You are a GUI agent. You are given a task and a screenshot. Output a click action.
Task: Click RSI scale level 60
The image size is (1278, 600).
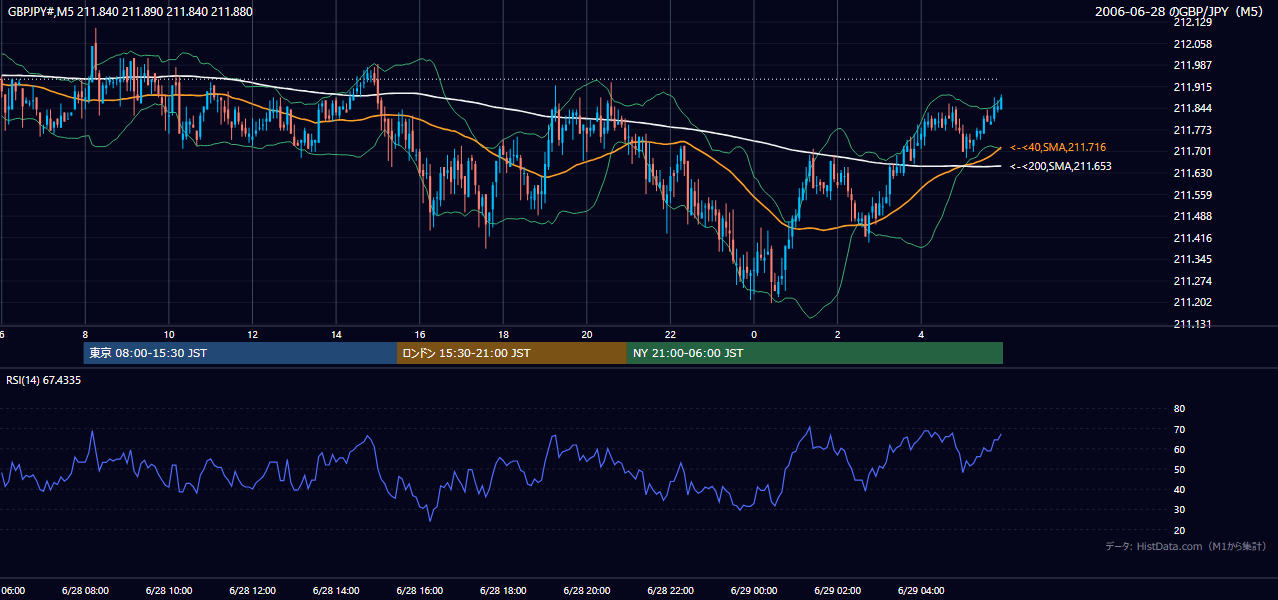pyautogui.click(x=1179, y=449)
